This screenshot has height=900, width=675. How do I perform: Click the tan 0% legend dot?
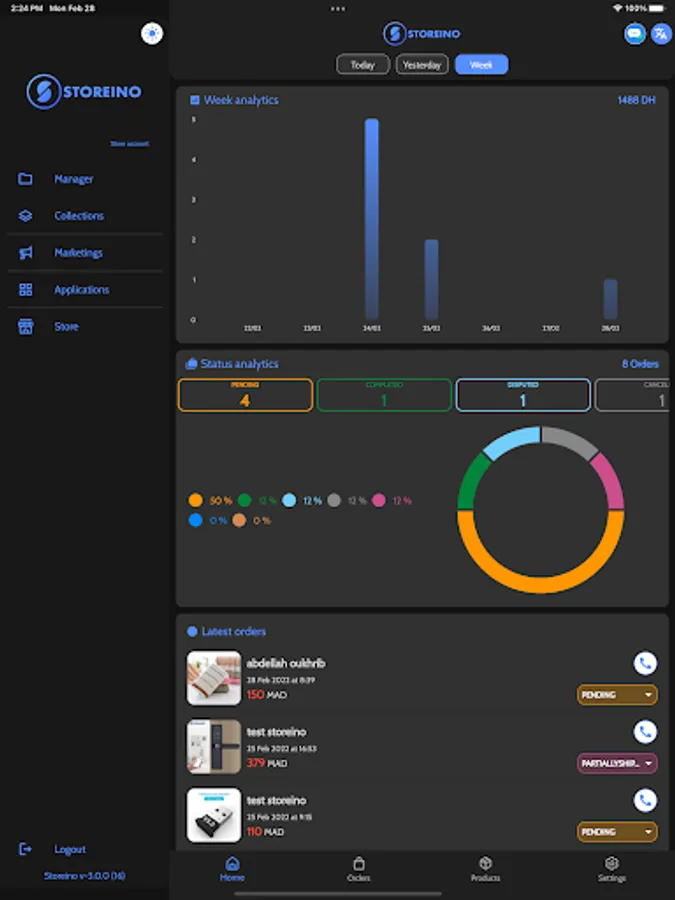coord(239,521)
